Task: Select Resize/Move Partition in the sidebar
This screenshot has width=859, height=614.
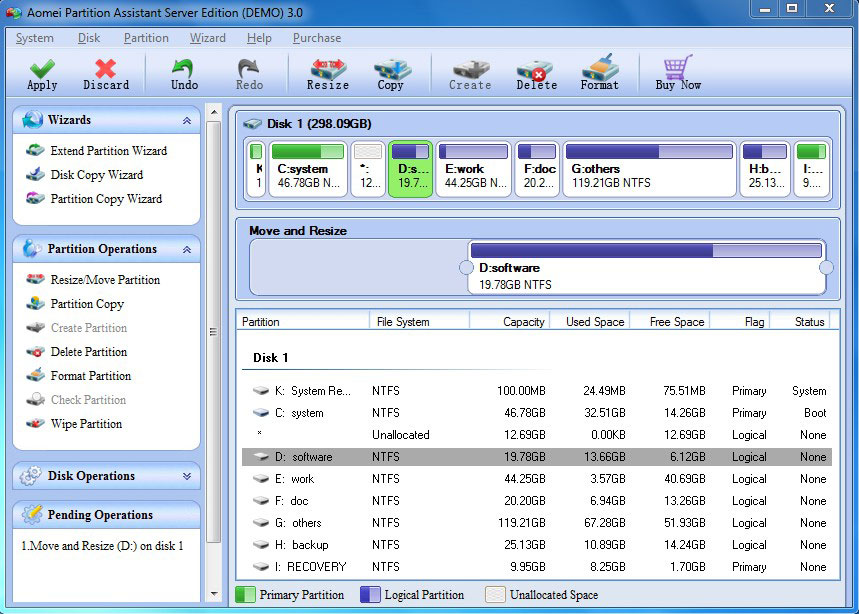Action: tap(104, 280)
